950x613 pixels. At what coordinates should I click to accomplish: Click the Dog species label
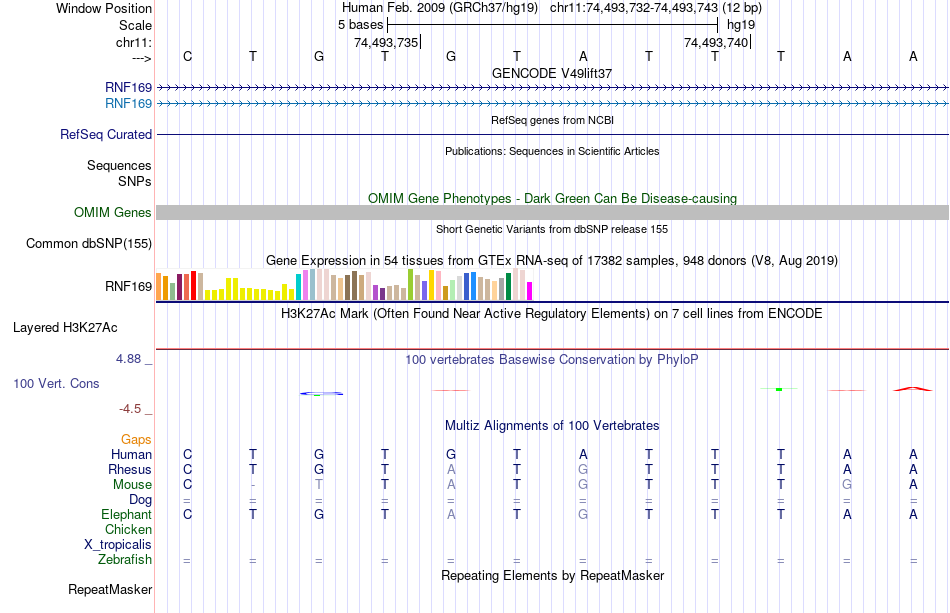tap(141, 500)
